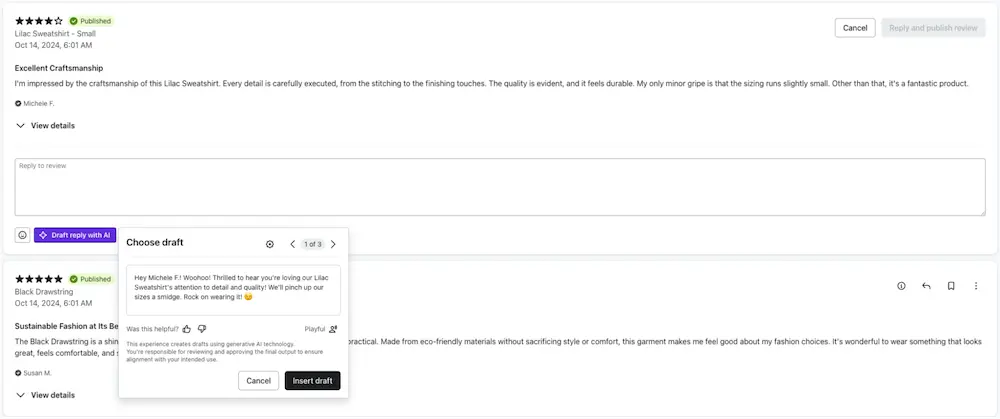
Task: Click the generated draft text preview
Action: (x=233, y=290)
